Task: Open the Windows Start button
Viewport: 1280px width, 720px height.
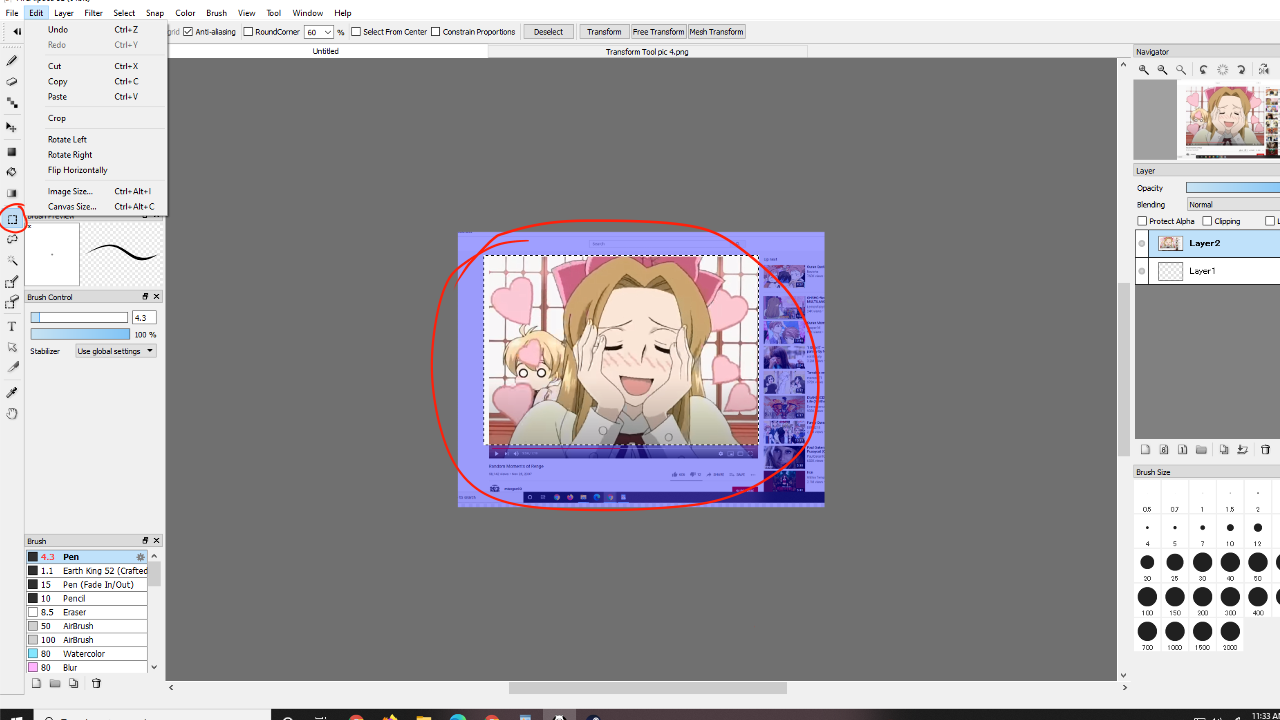Action: click(x=17, y=715)
